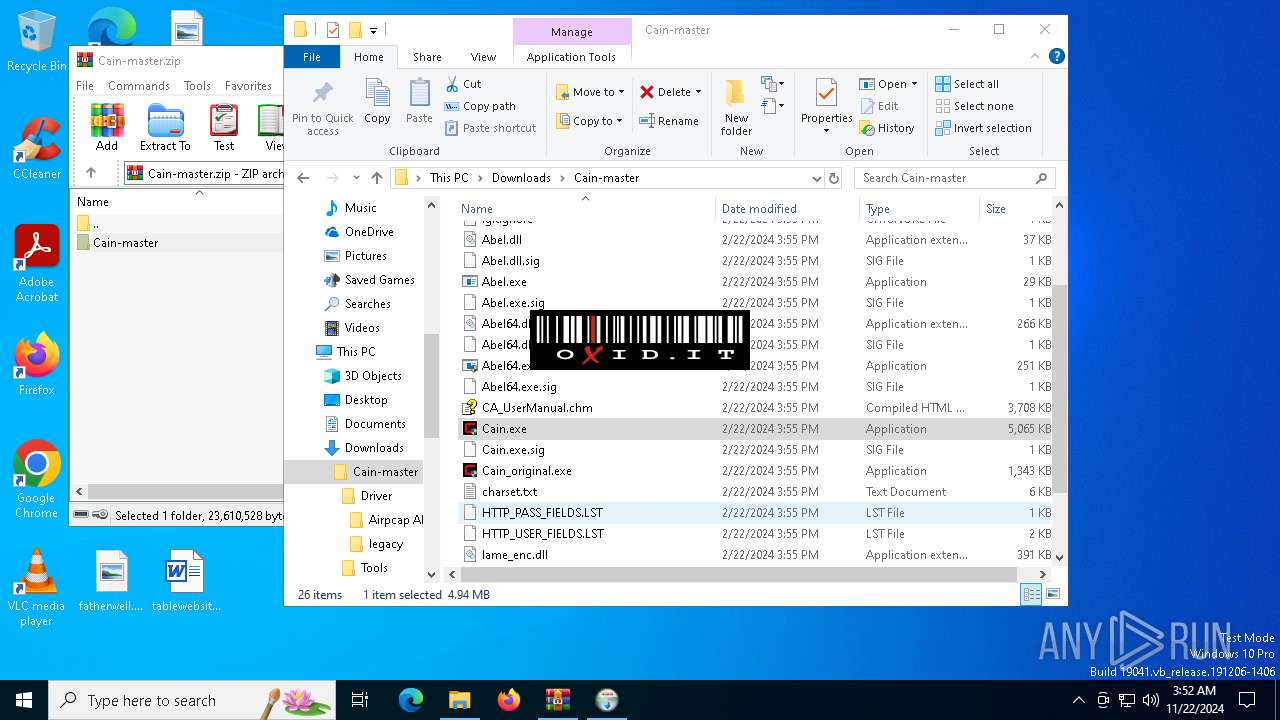This screenshot has height=720, width=1280.
Task: Switch to Share ribbon tab
Action: pyautogui.click(x=427, y=57)
